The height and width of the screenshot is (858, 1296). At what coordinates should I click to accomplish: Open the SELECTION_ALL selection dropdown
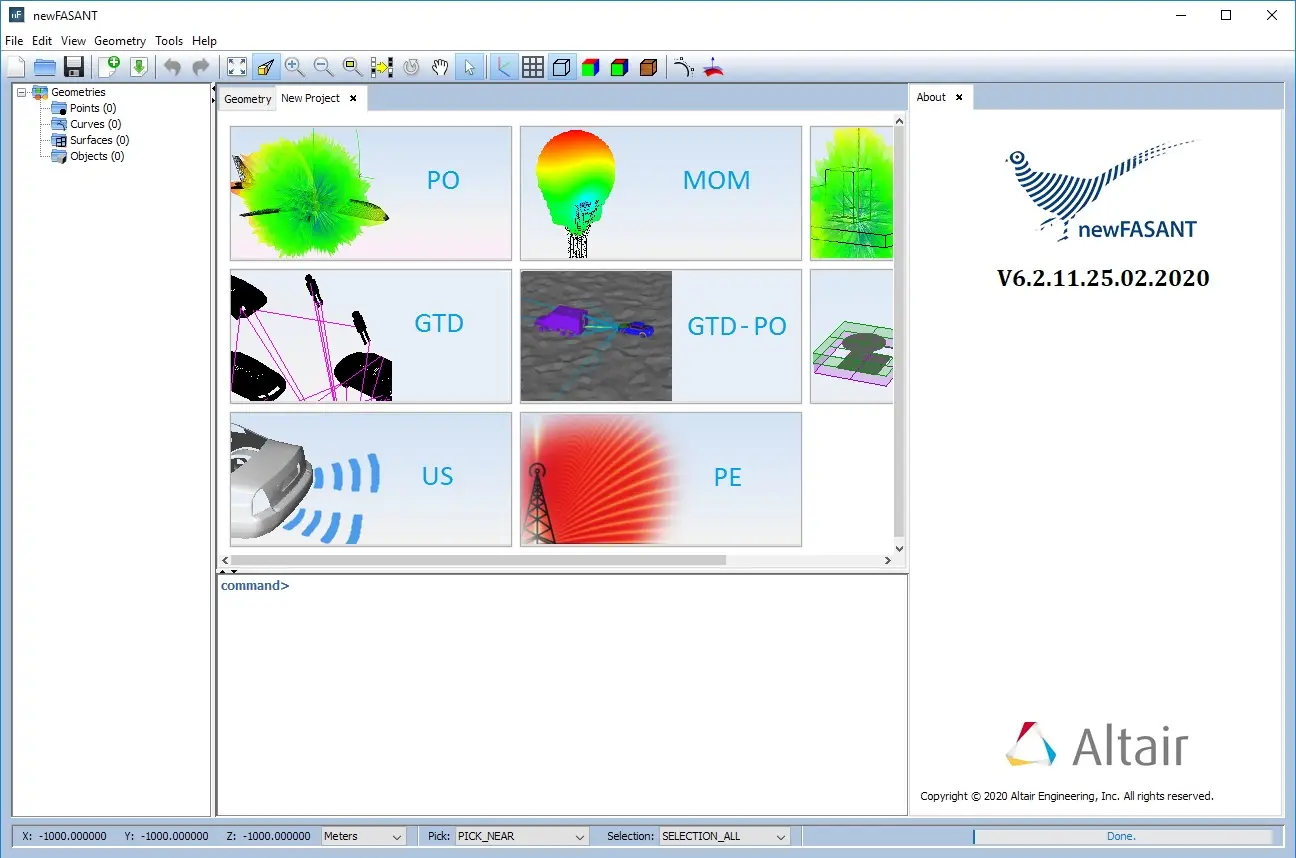point(725,836)
